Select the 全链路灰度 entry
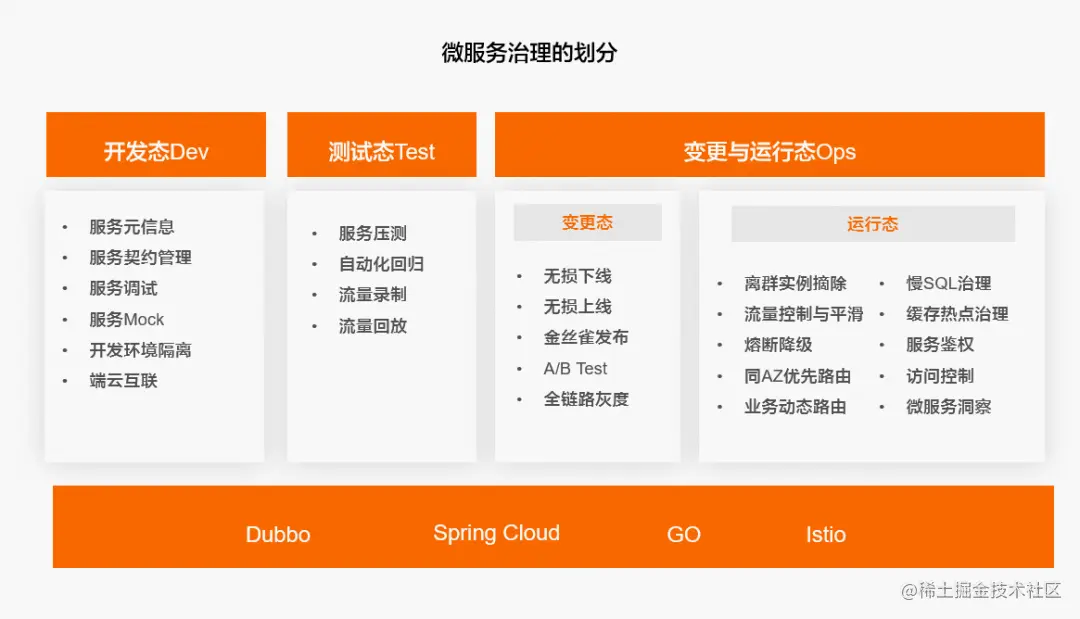The image size is (1080, 619). pyautogui.click(x=586, y=399)
